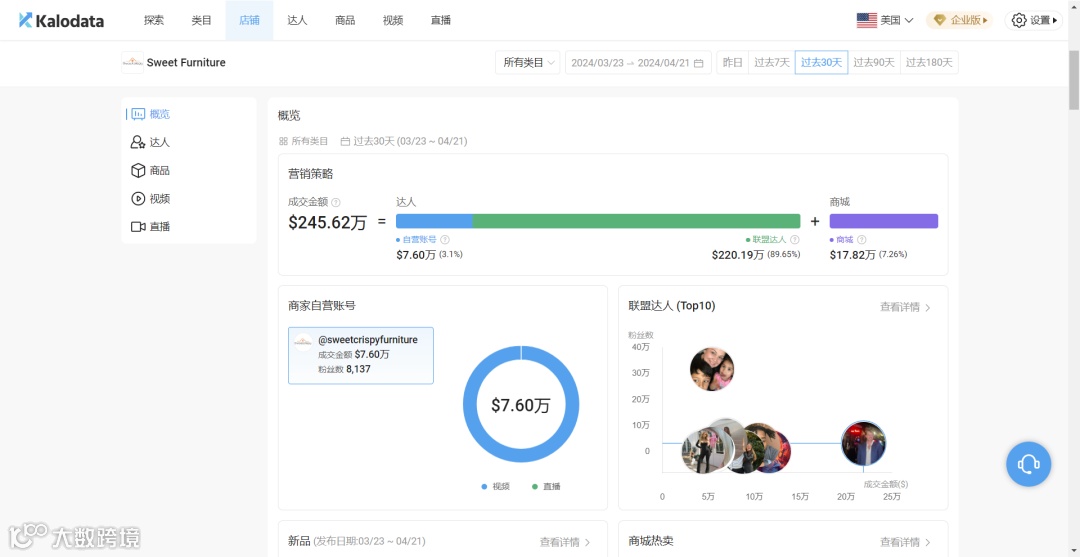Click the diamond icon beside 企业版
The width and height of the screenshot is (1080, 557).
point(939,21)
